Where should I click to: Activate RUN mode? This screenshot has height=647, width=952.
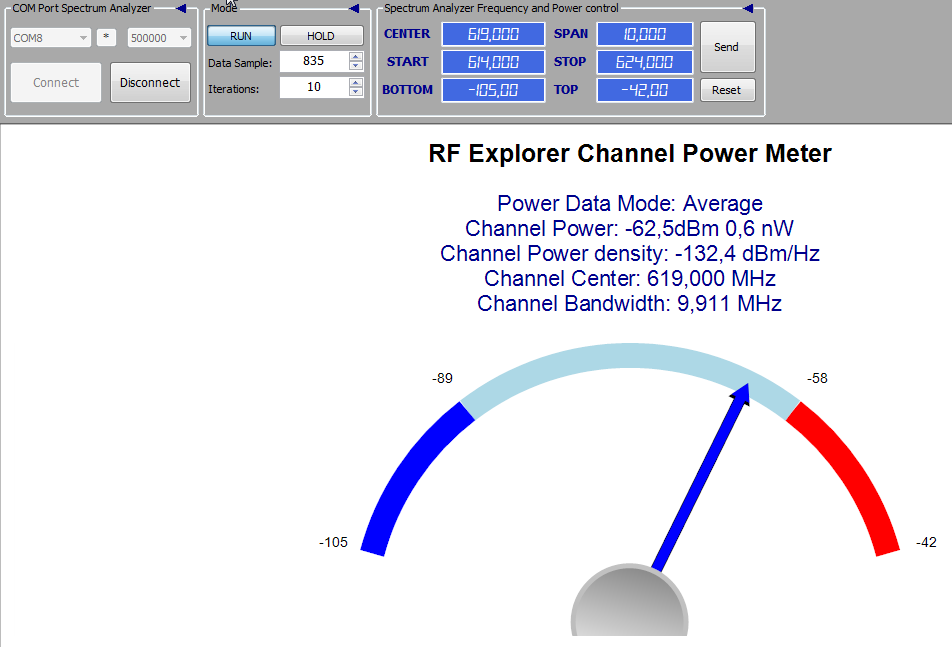pyautogui.click(x=241, y=36)
